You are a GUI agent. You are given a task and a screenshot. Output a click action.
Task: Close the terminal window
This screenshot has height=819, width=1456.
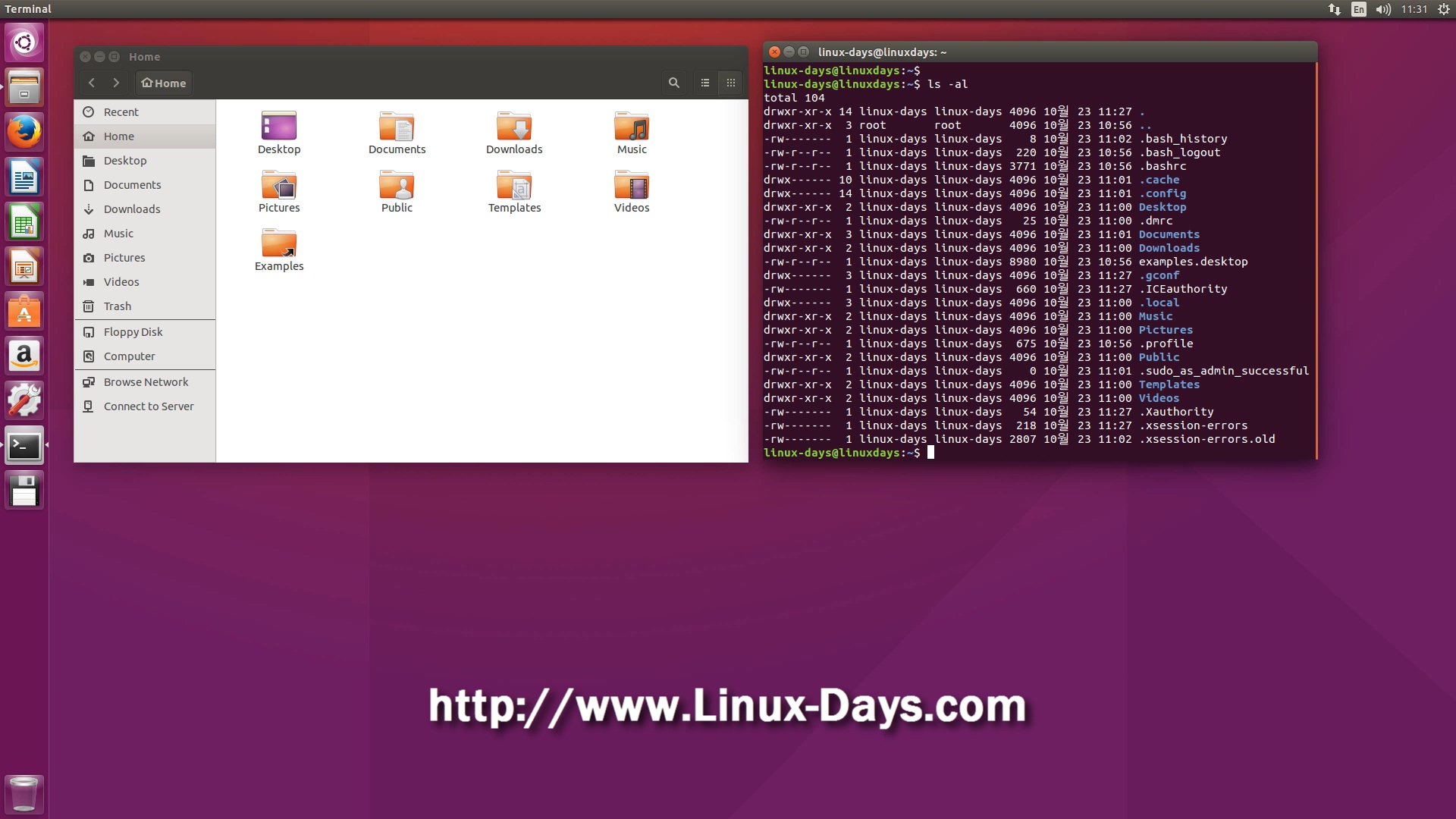click(x=774, y=52)
